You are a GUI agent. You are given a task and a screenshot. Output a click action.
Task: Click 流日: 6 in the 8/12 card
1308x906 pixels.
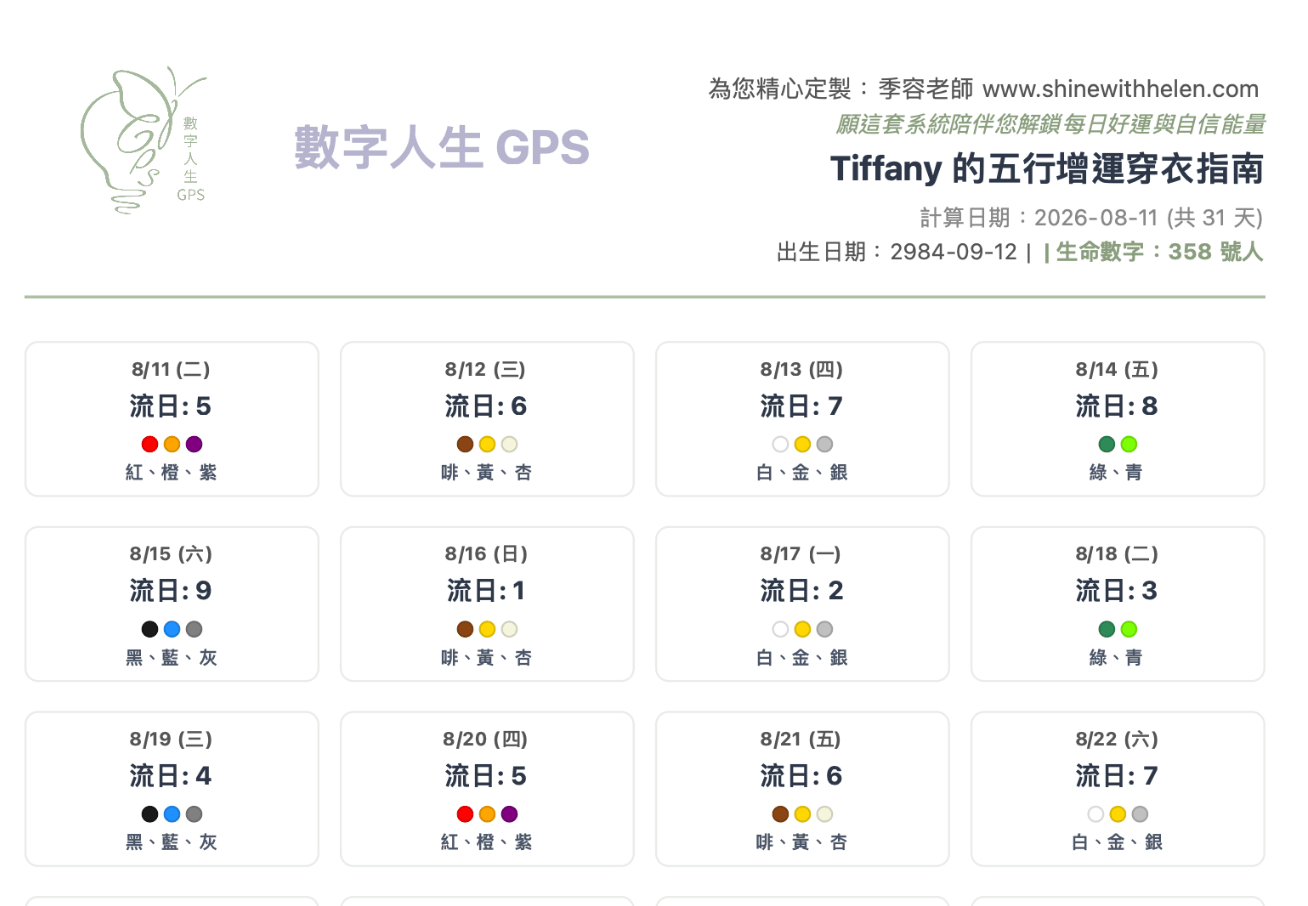[x=486, y=406]
